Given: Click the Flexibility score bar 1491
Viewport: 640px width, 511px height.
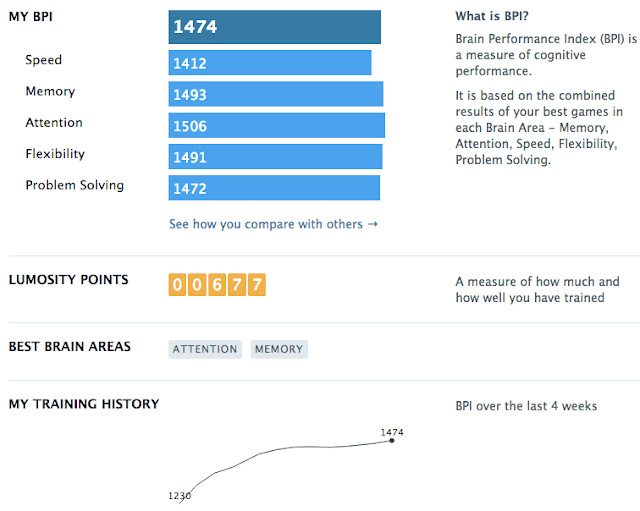Looking at the screenshot, I should pos(276,156).
